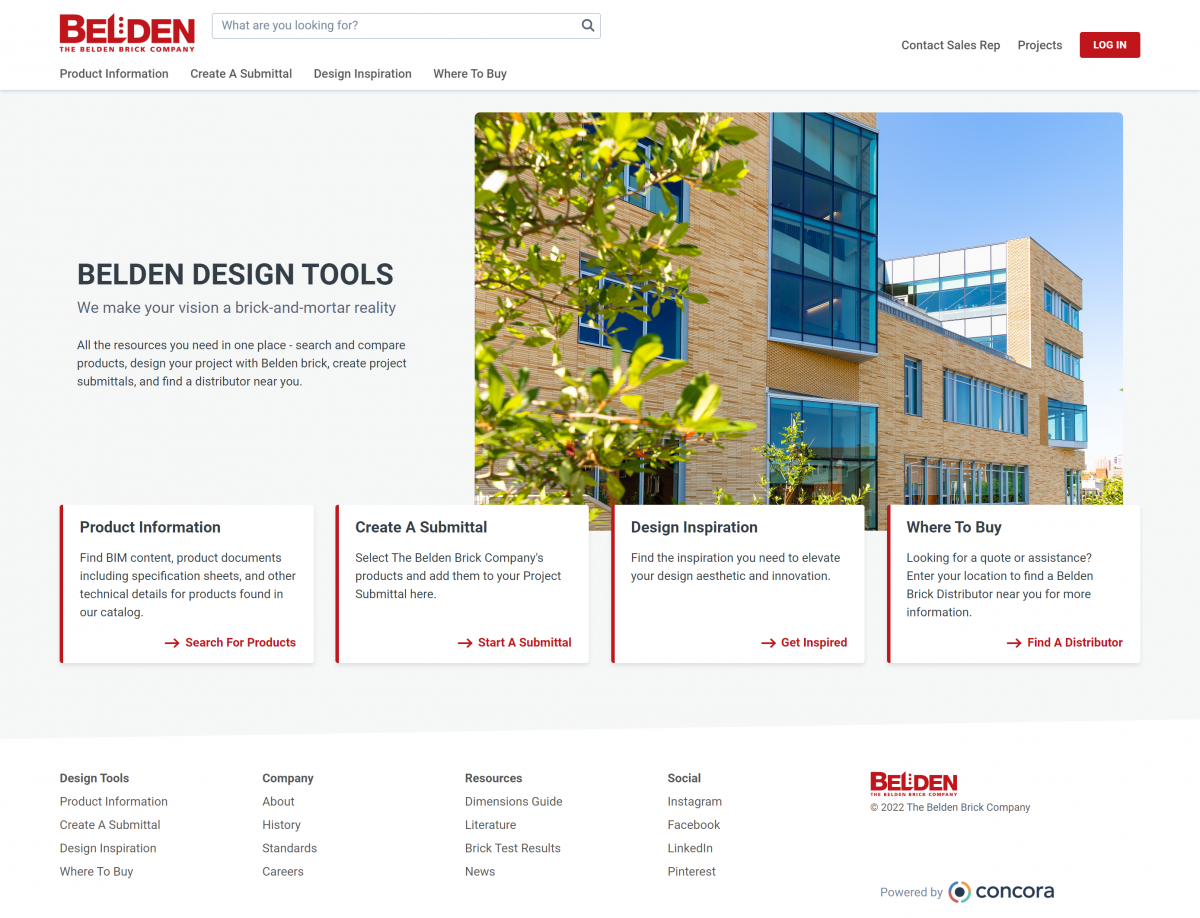Open Design Inspiration in top navigation
The image size is (1200, 918).
coord(362,74)
